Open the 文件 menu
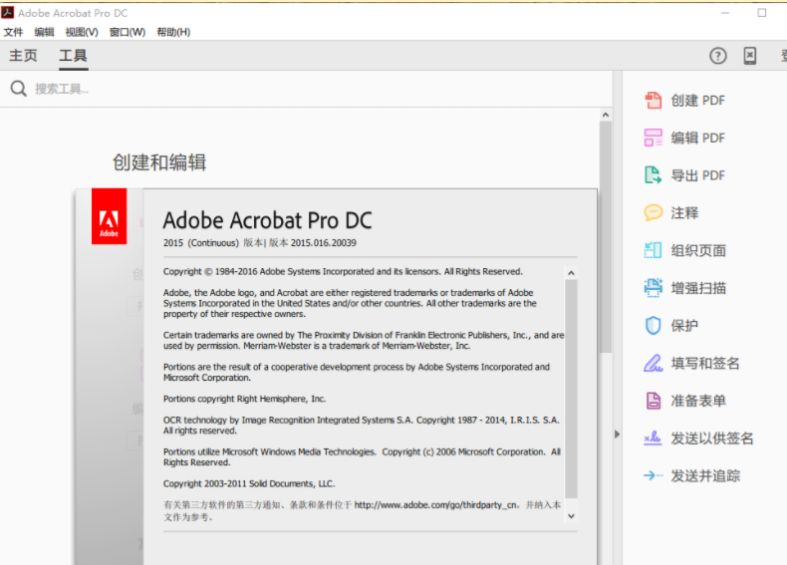Image resolution: width=787 pixels, height=565 pixels. pyautogui.click(x=14, y=32)
